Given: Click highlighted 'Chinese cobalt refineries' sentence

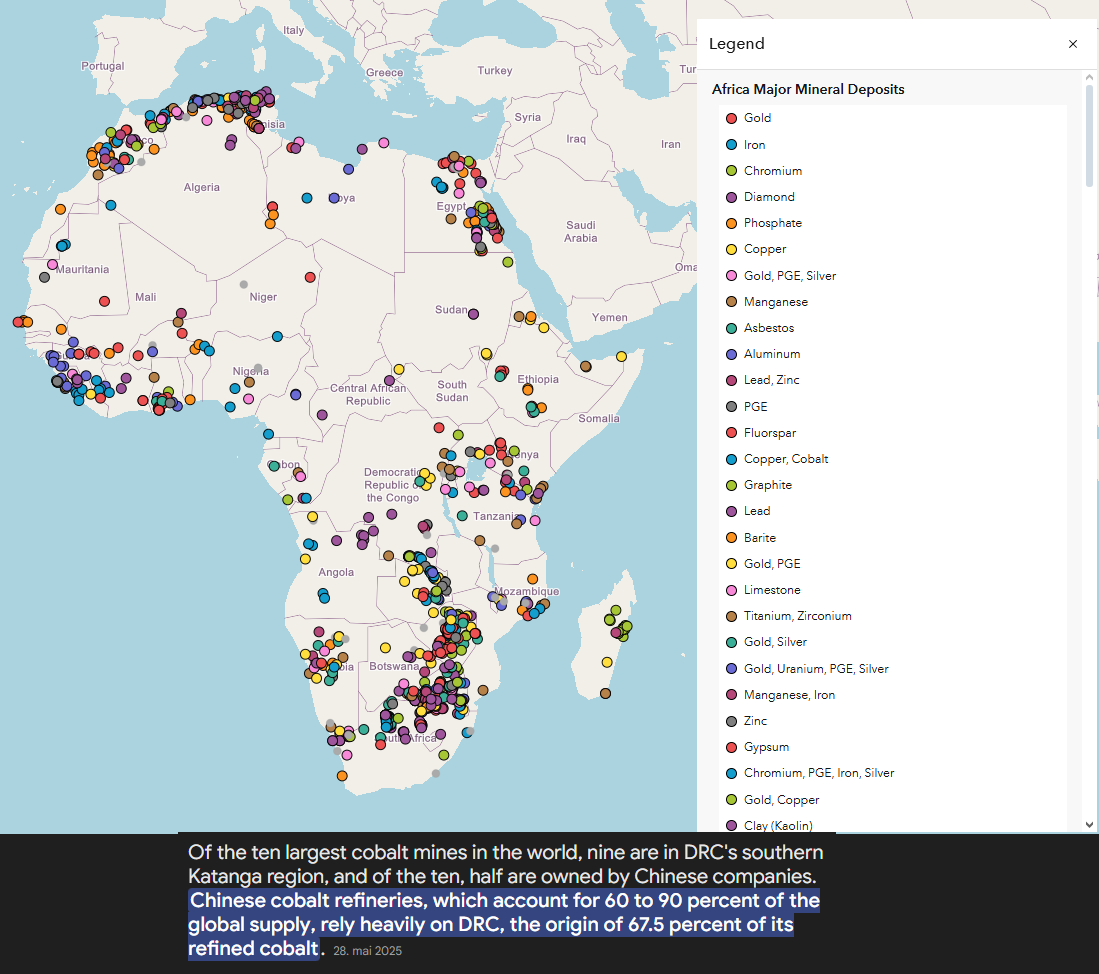Looking at the screenshot, I should coord(504,924).
